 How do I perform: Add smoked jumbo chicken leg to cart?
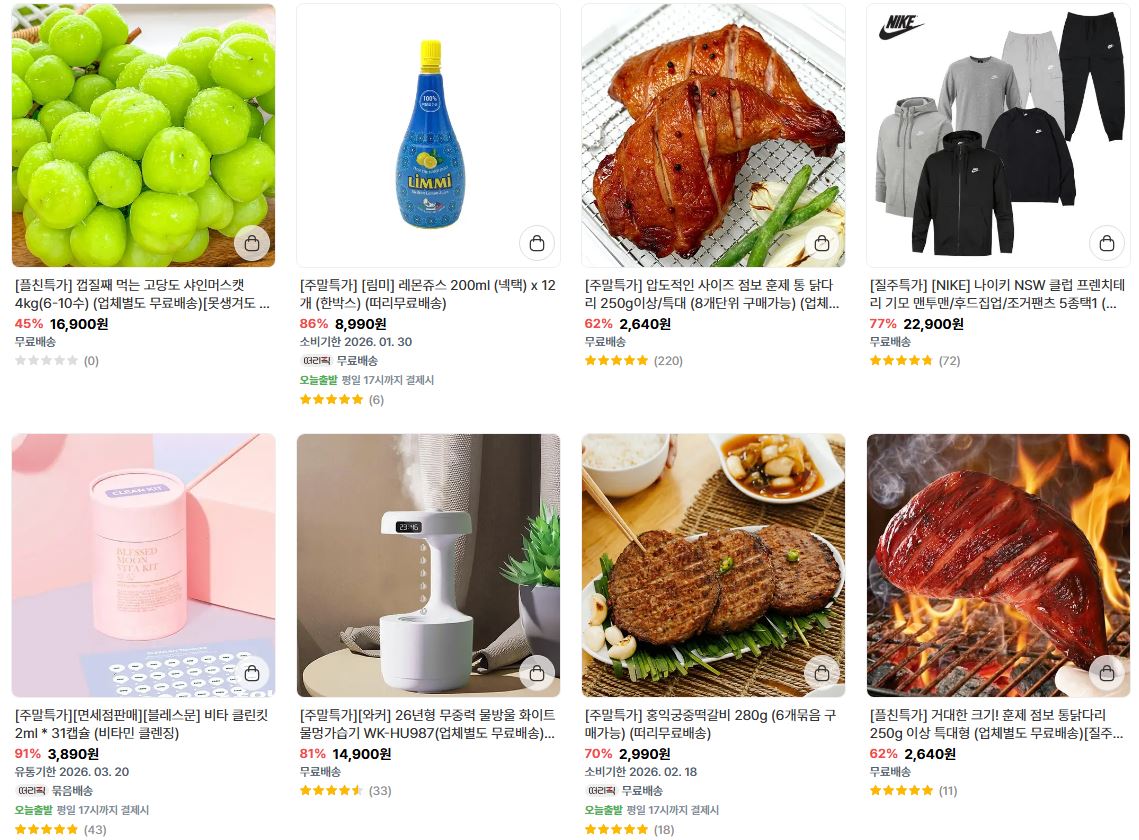(822, 243)
